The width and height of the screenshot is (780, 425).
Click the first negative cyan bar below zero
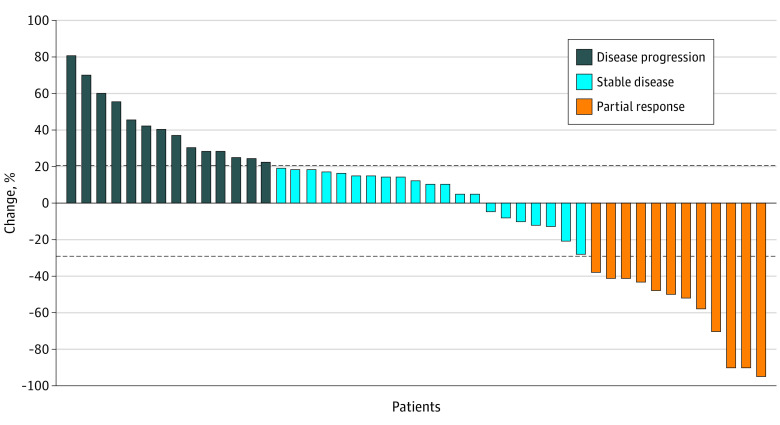tap(491, 207)
